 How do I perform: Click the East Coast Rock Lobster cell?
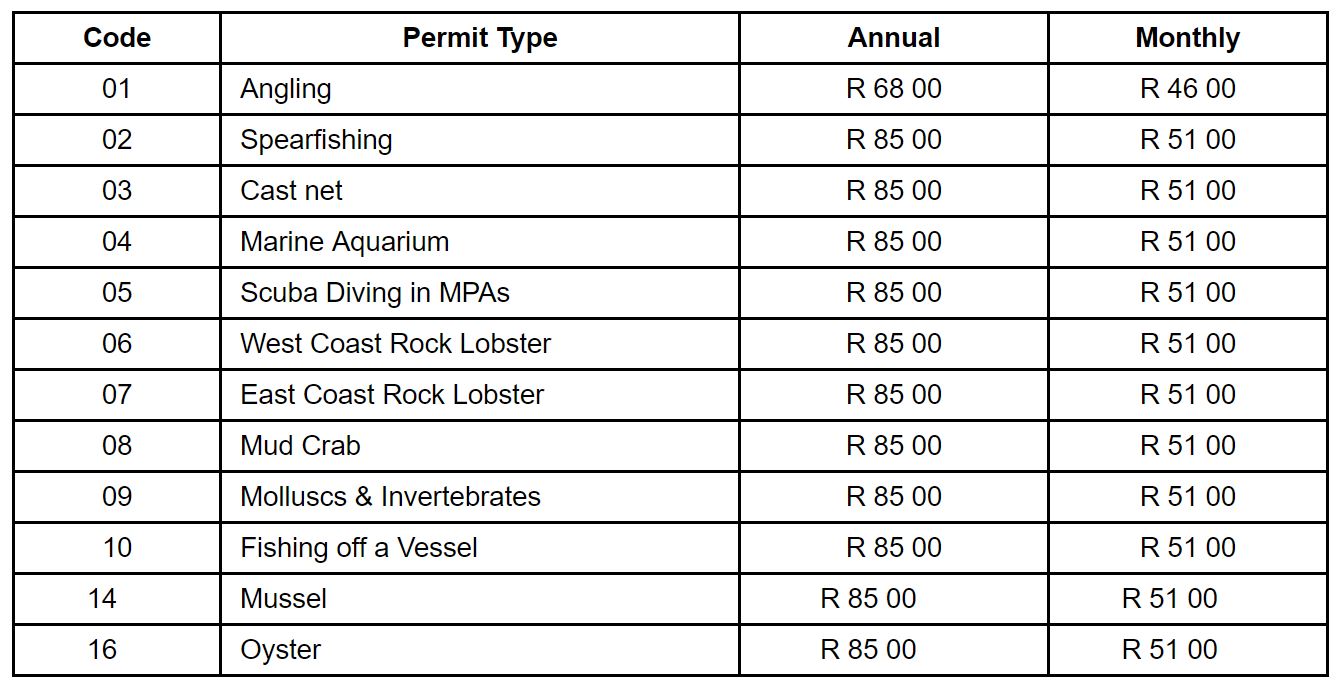coord(392,395)
